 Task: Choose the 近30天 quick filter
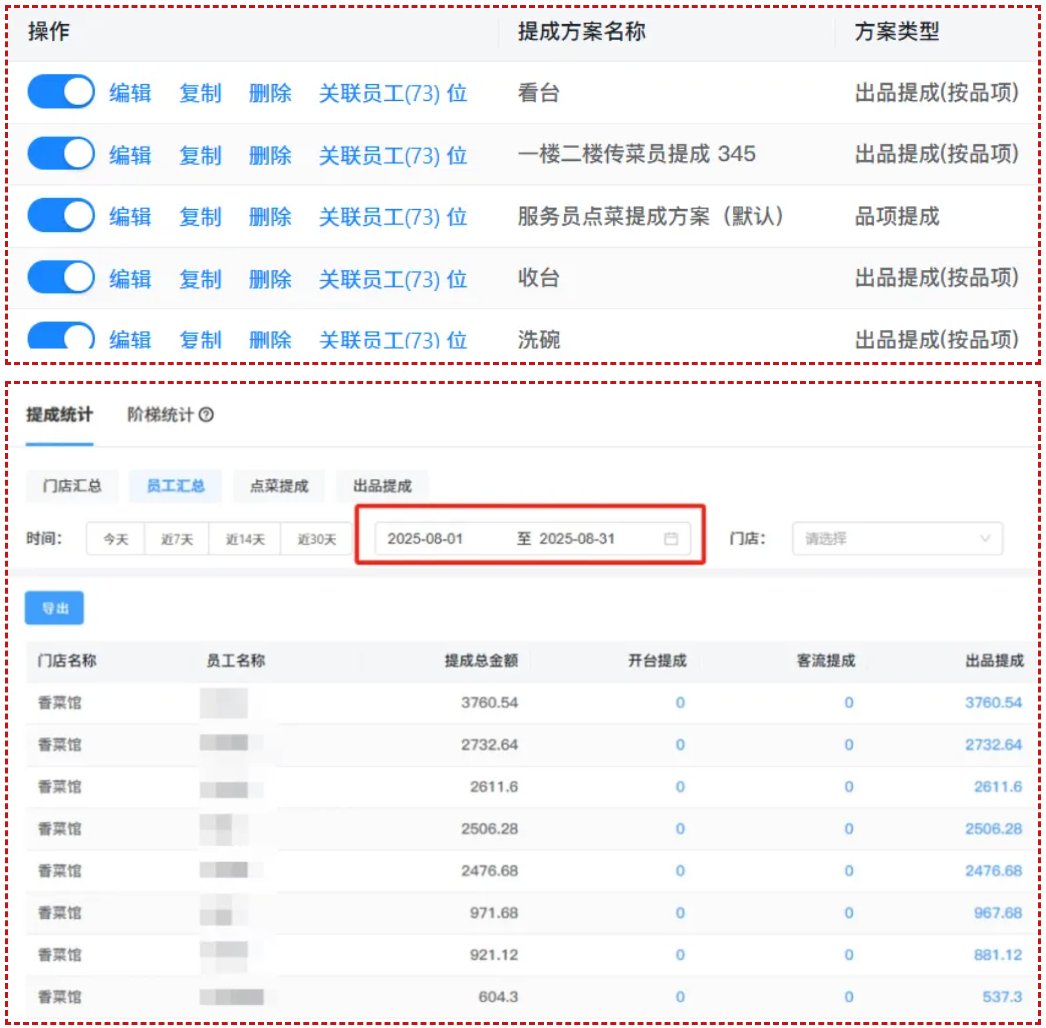pyautogui.click(x=316, y=539)
